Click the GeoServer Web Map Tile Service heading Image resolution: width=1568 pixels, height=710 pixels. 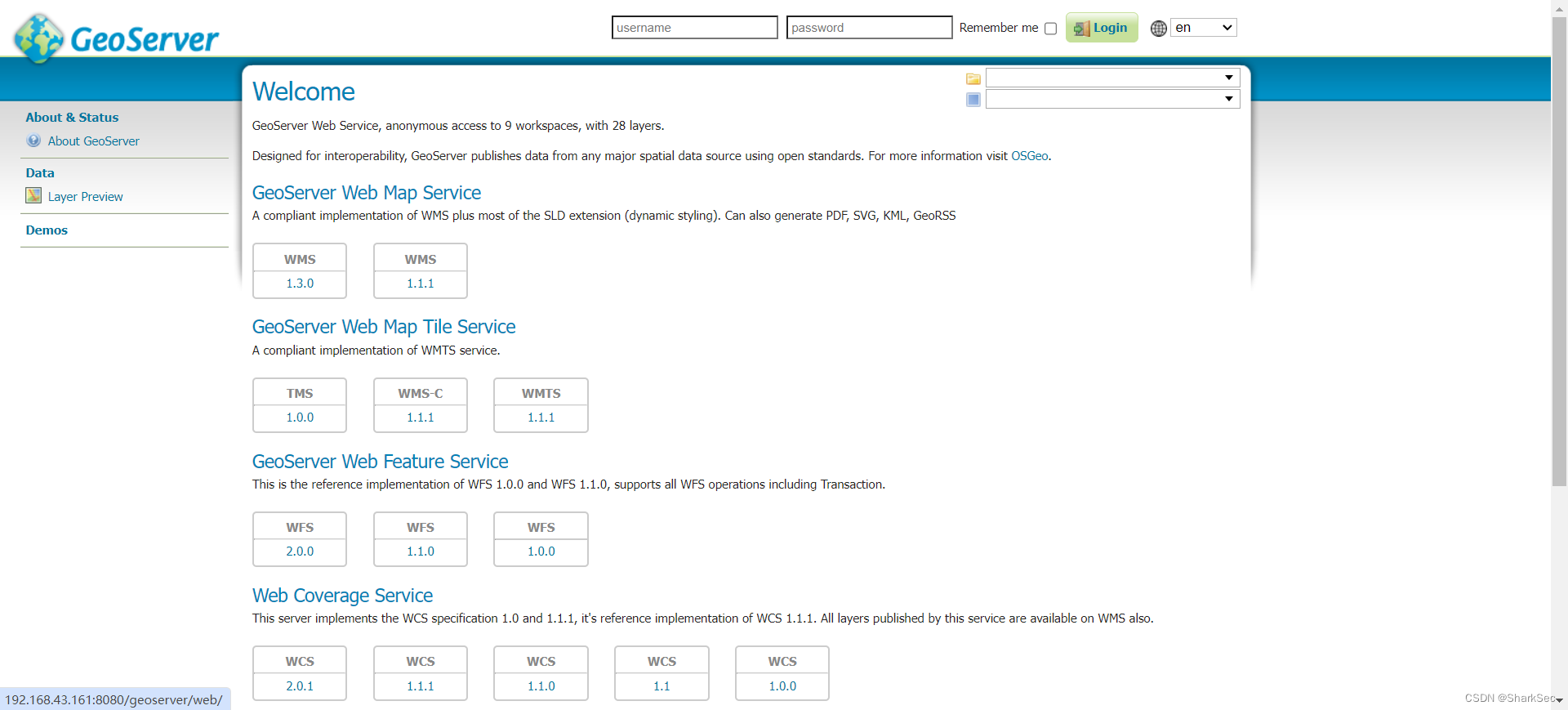(384, 327)
